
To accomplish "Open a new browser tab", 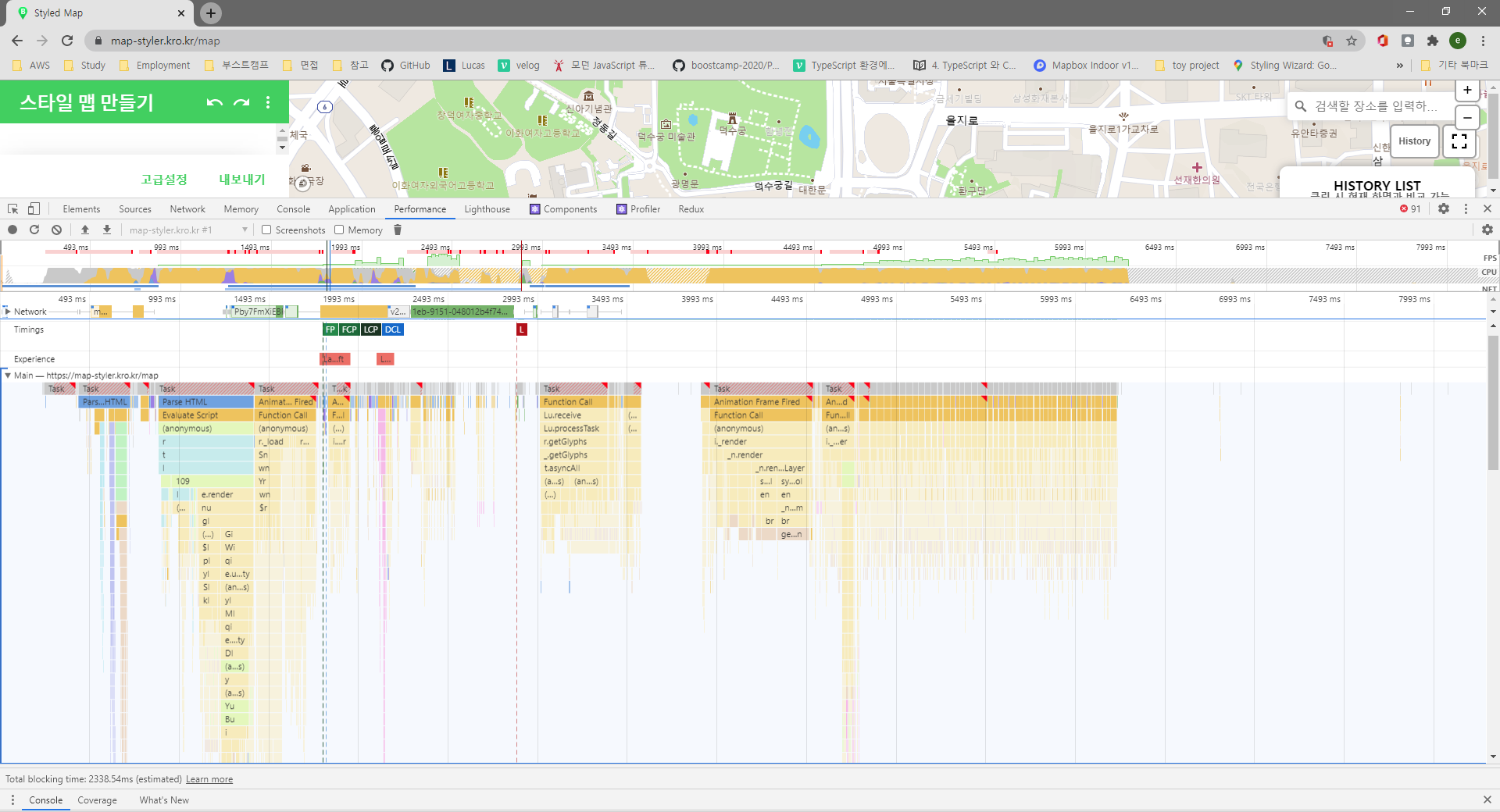I will pos(211,12).
